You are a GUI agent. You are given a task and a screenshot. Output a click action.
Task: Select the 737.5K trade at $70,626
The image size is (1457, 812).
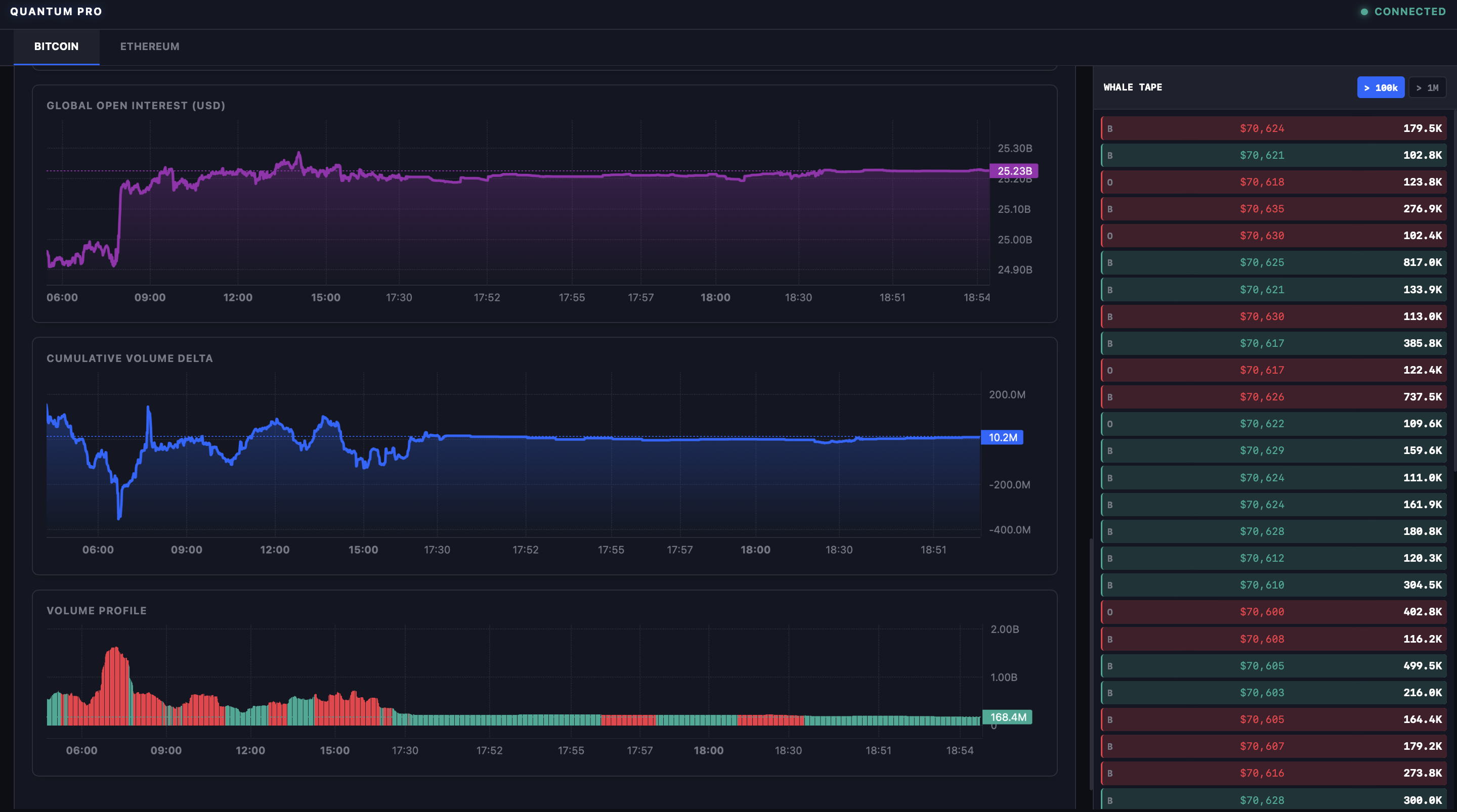click(1273, 397)
